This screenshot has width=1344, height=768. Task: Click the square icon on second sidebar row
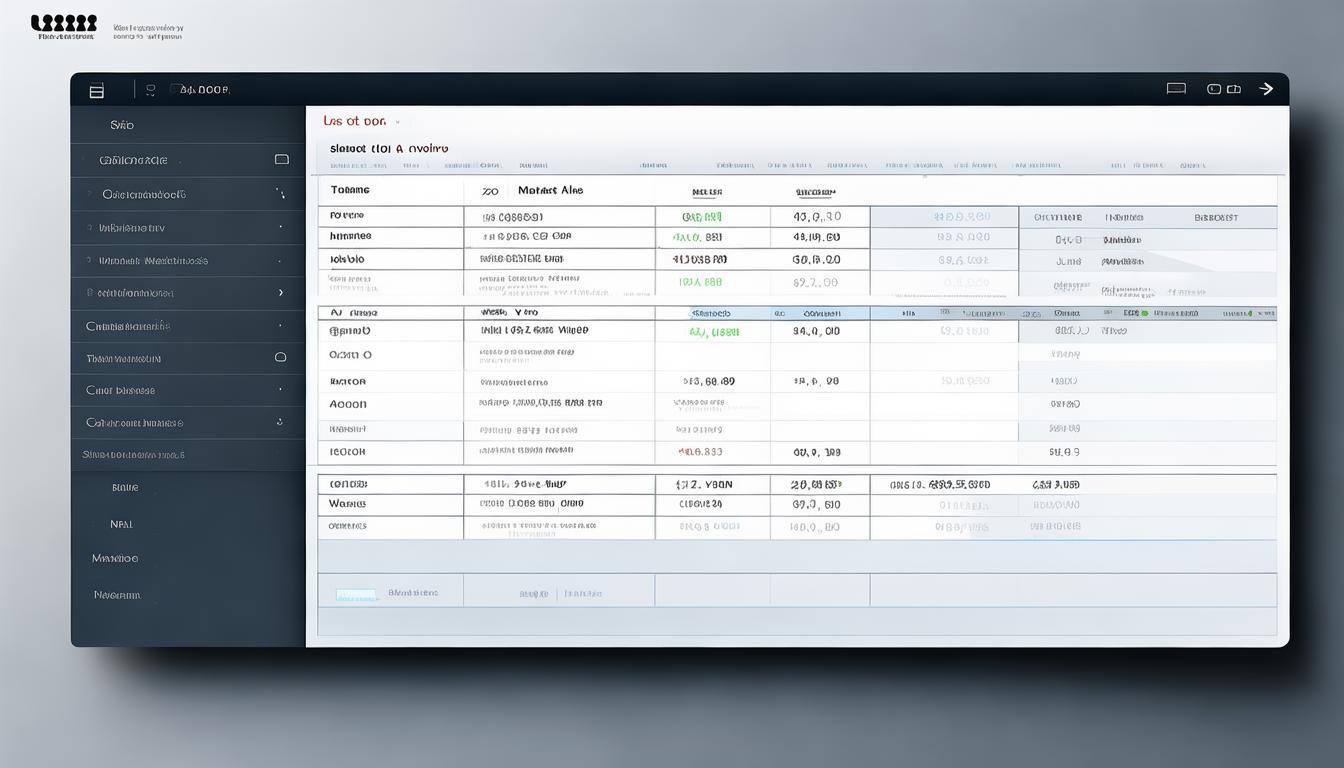[281, 159]
